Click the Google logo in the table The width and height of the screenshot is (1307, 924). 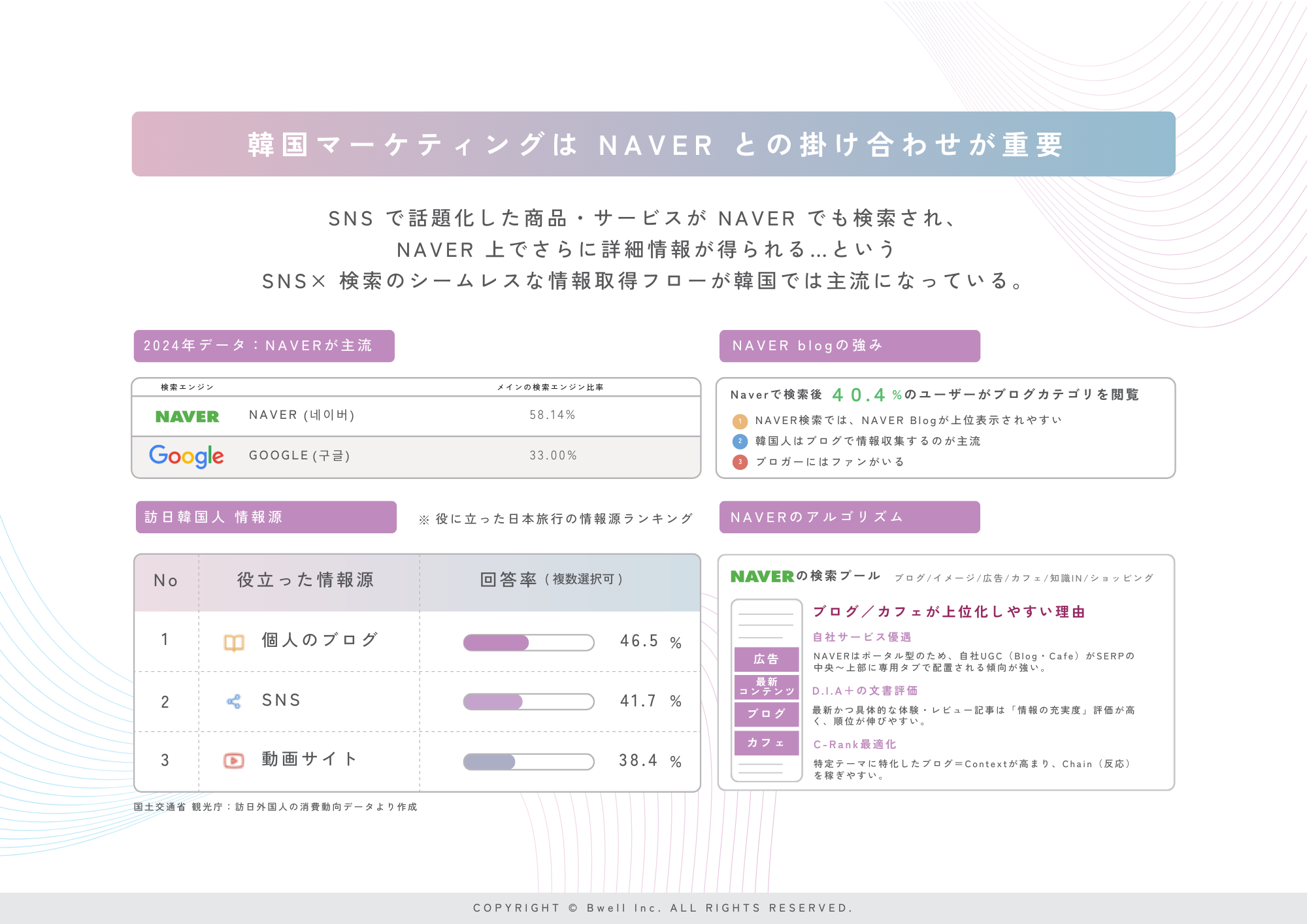pyautogui.click(x=186, y=456)
